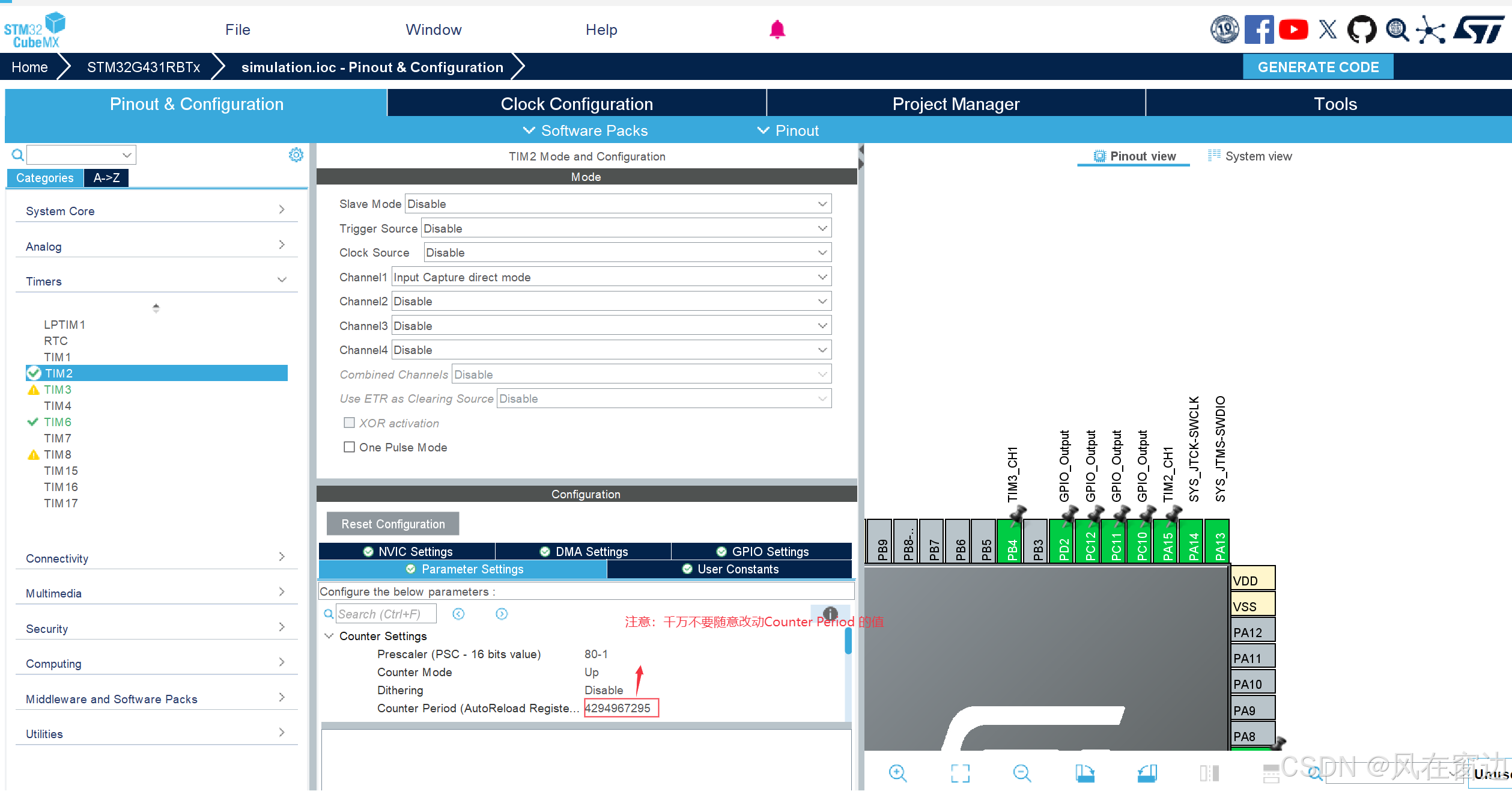Image resolution: width=1512 pixels, height=791 pixels.
Task: Zoom out of the chip pinout
Action: [x=1021, y=773]
